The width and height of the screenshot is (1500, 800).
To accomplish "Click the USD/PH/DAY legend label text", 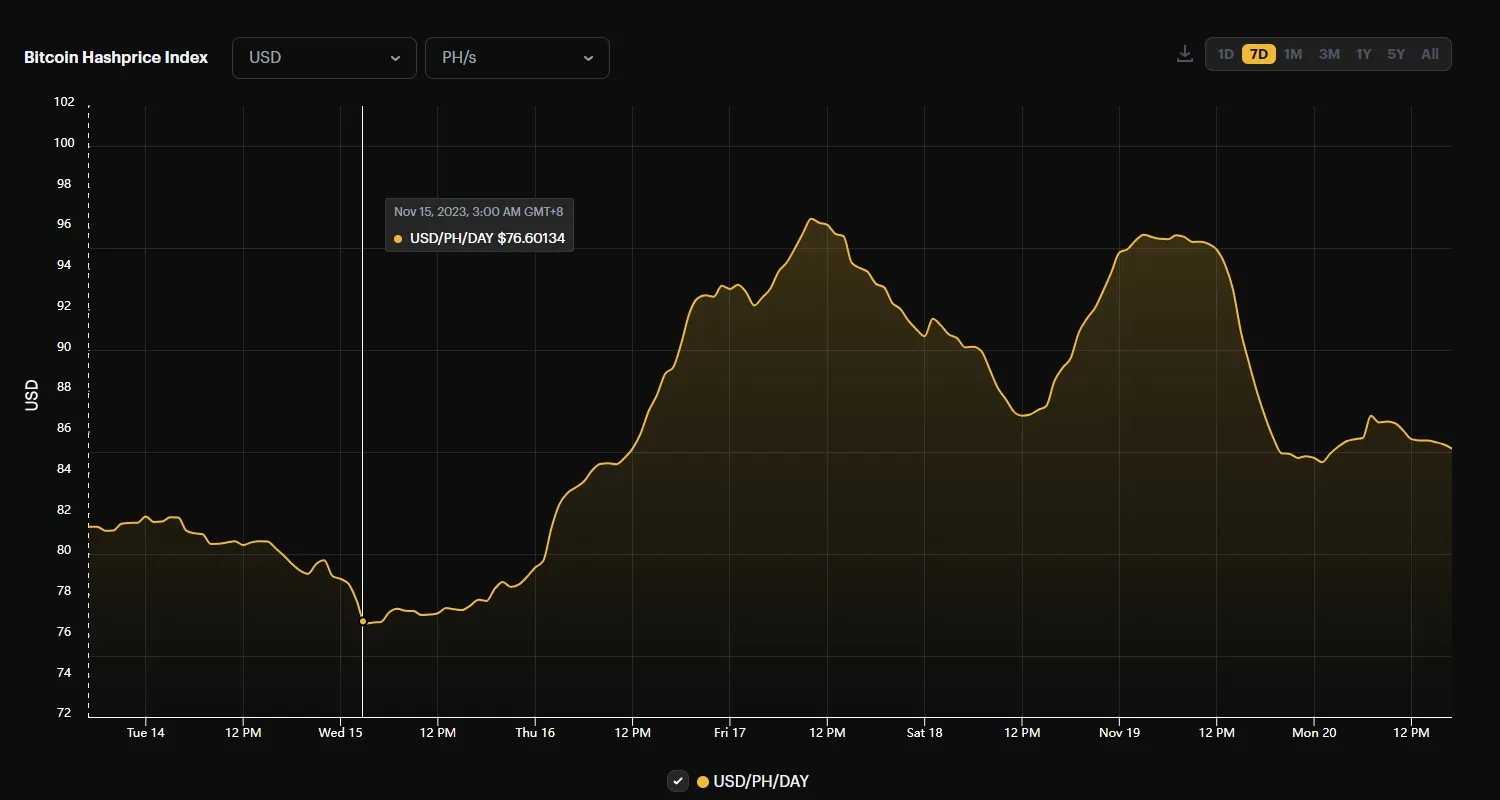I will click(x=760, y=781).
